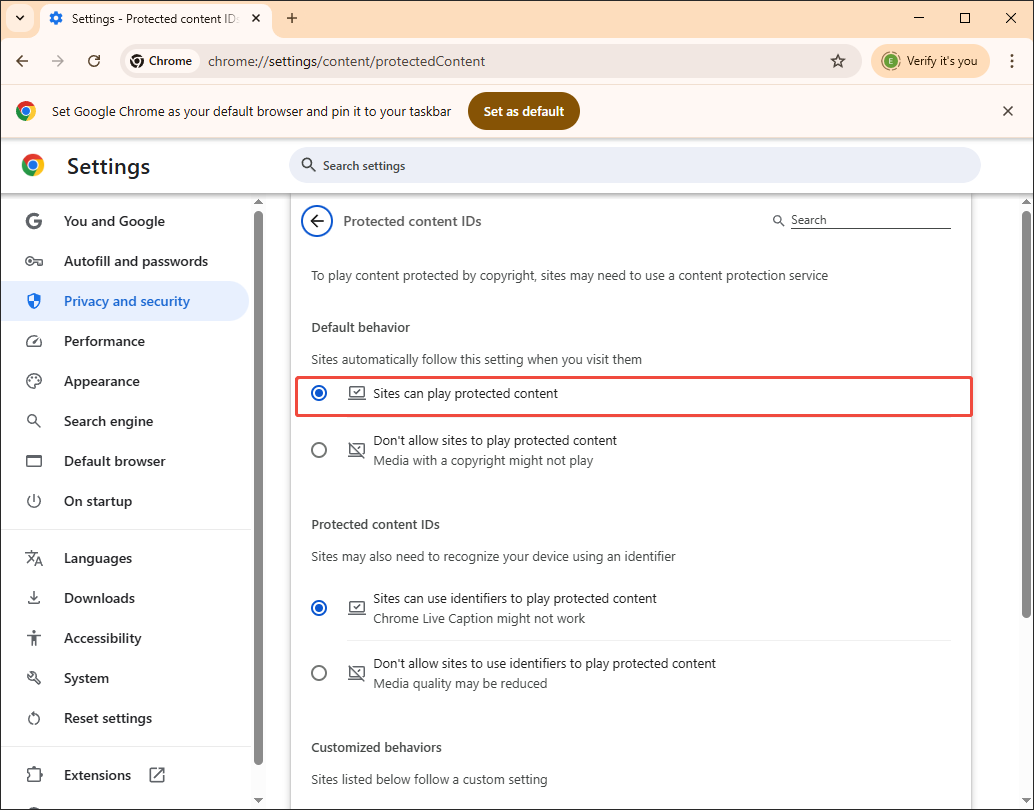Click the Set as default button

(523, 111)
